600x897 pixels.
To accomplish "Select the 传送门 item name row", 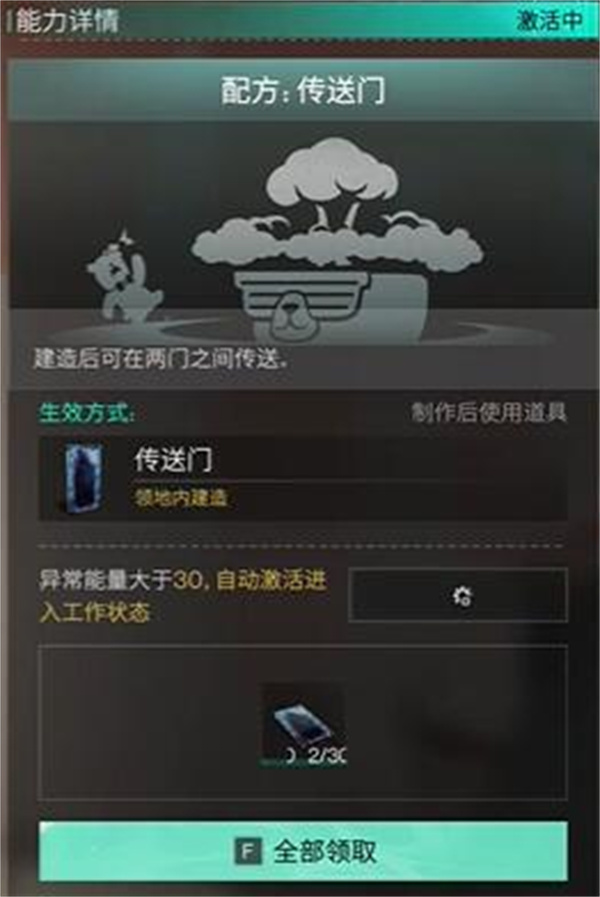I will (303, 478).
